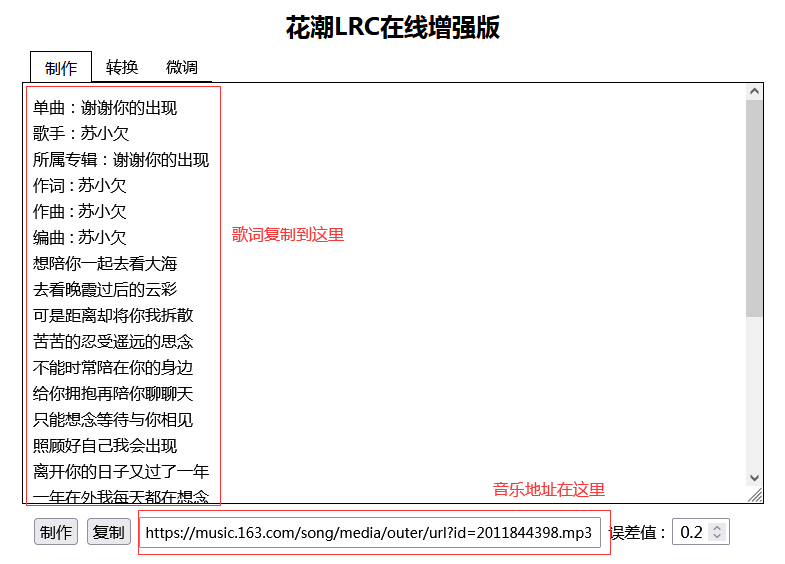
Task: Click the line 作曲 : 苏小欠
Action: pyautogui.click(x=80, y=212)
